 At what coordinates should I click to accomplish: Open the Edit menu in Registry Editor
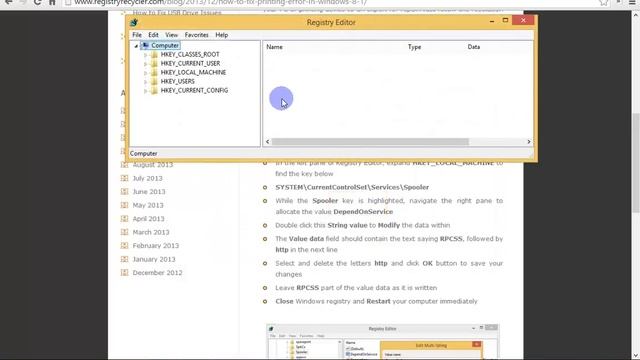(153, 35)
